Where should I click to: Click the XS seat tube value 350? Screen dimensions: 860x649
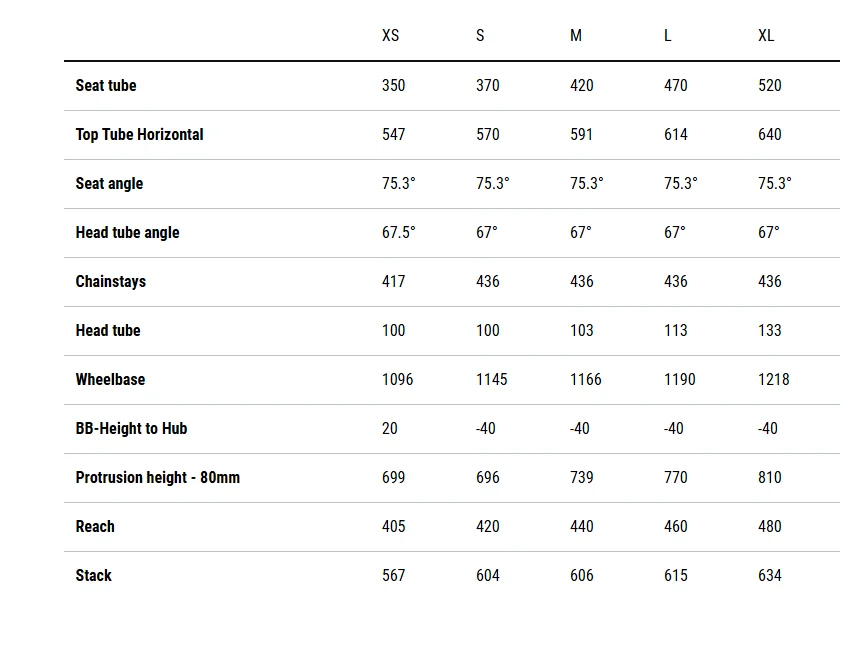(x=393, y=86)
